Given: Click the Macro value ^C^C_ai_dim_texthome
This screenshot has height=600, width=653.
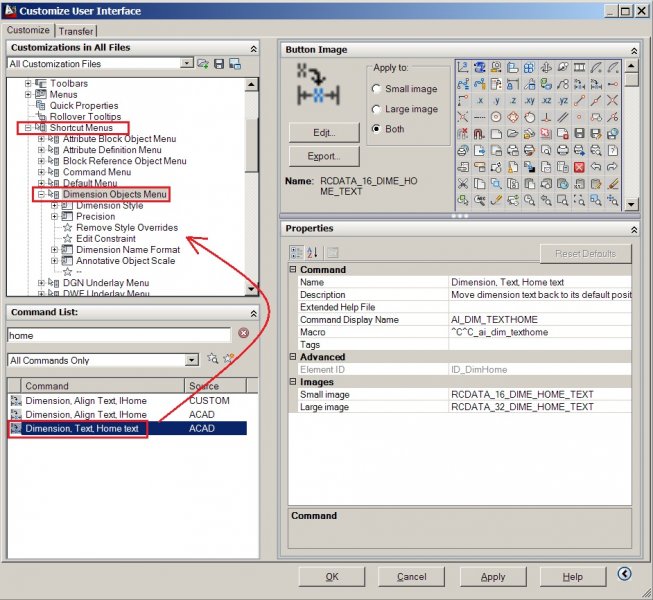Looking at the screenshot, I should point(499,332).
